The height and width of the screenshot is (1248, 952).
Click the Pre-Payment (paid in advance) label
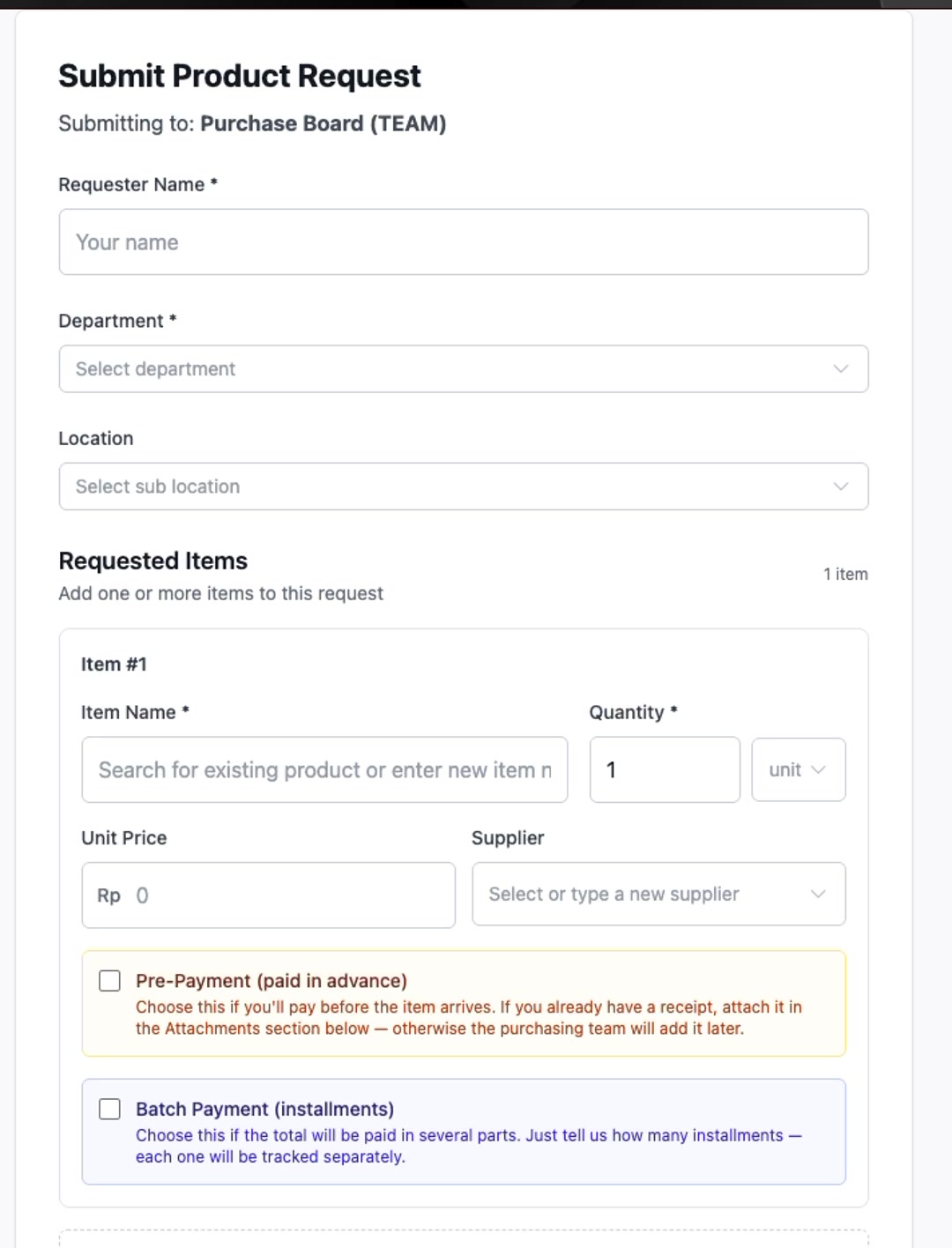(x=271, y=981)
